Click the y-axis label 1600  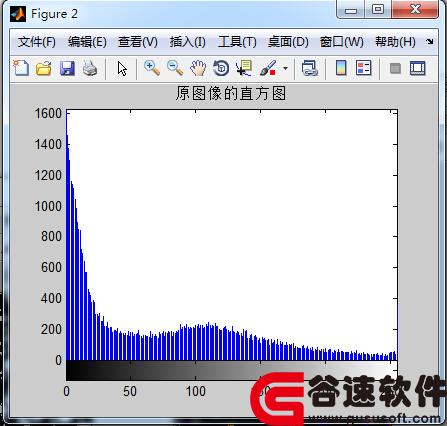coord(48,113)
